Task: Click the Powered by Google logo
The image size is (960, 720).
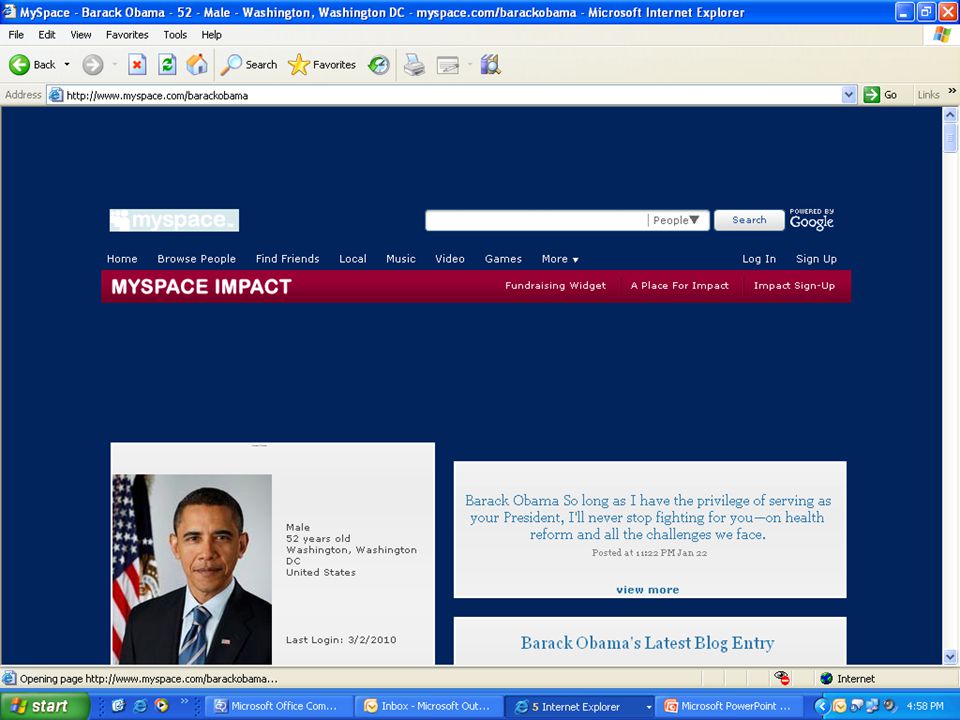Action: (x=812, y=219)
